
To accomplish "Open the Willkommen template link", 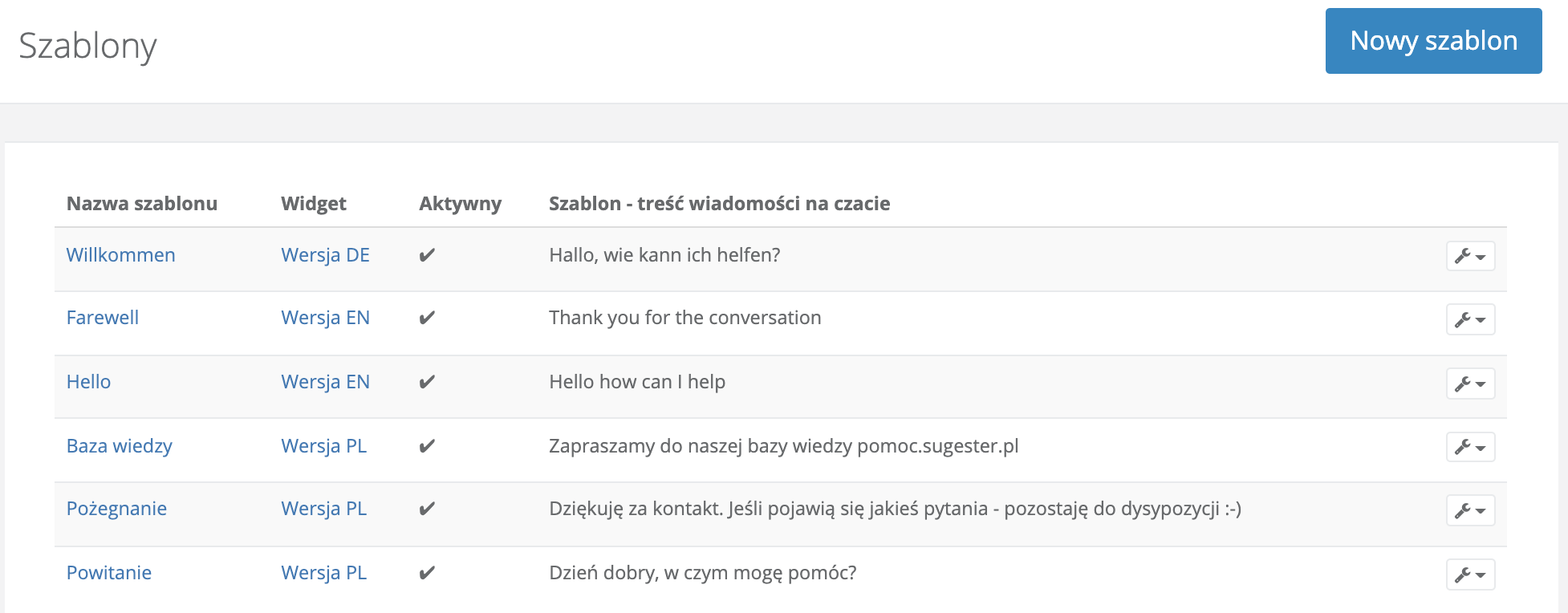I will point(120,255).
